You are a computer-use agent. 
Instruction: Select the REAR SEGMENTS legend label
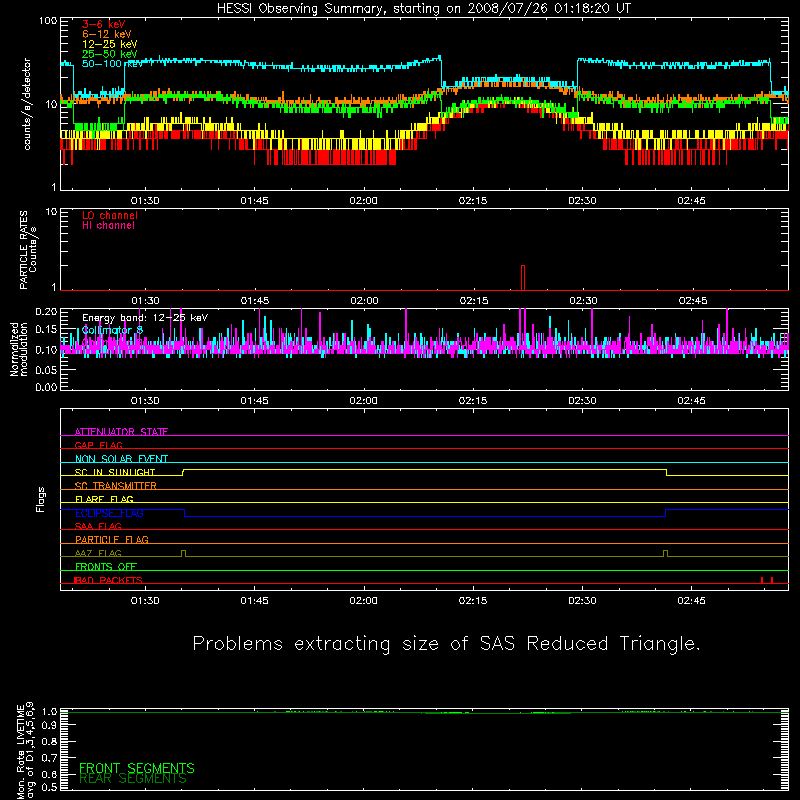coord(133,779)
